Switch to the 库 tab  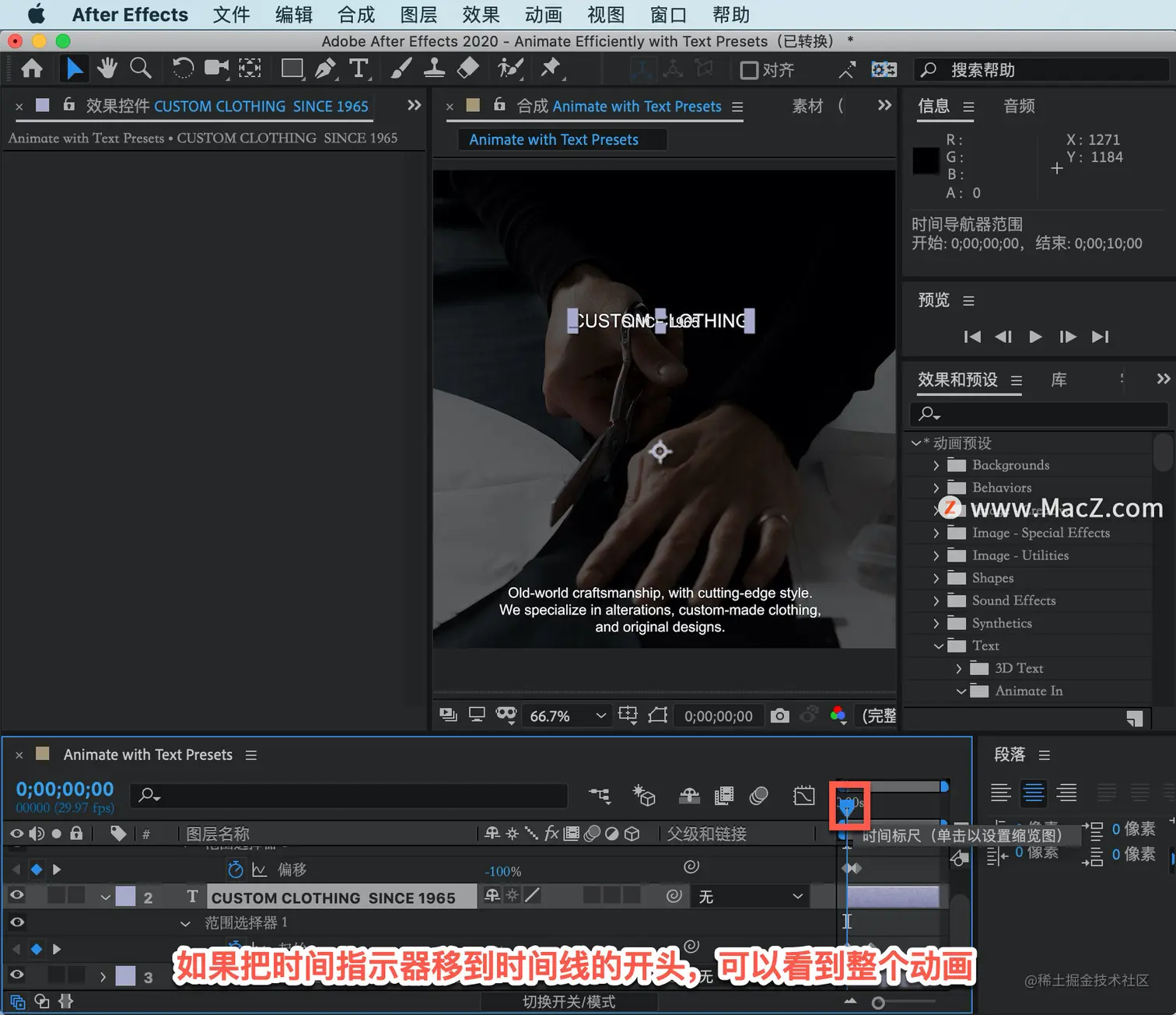[x=1059, y=380]
